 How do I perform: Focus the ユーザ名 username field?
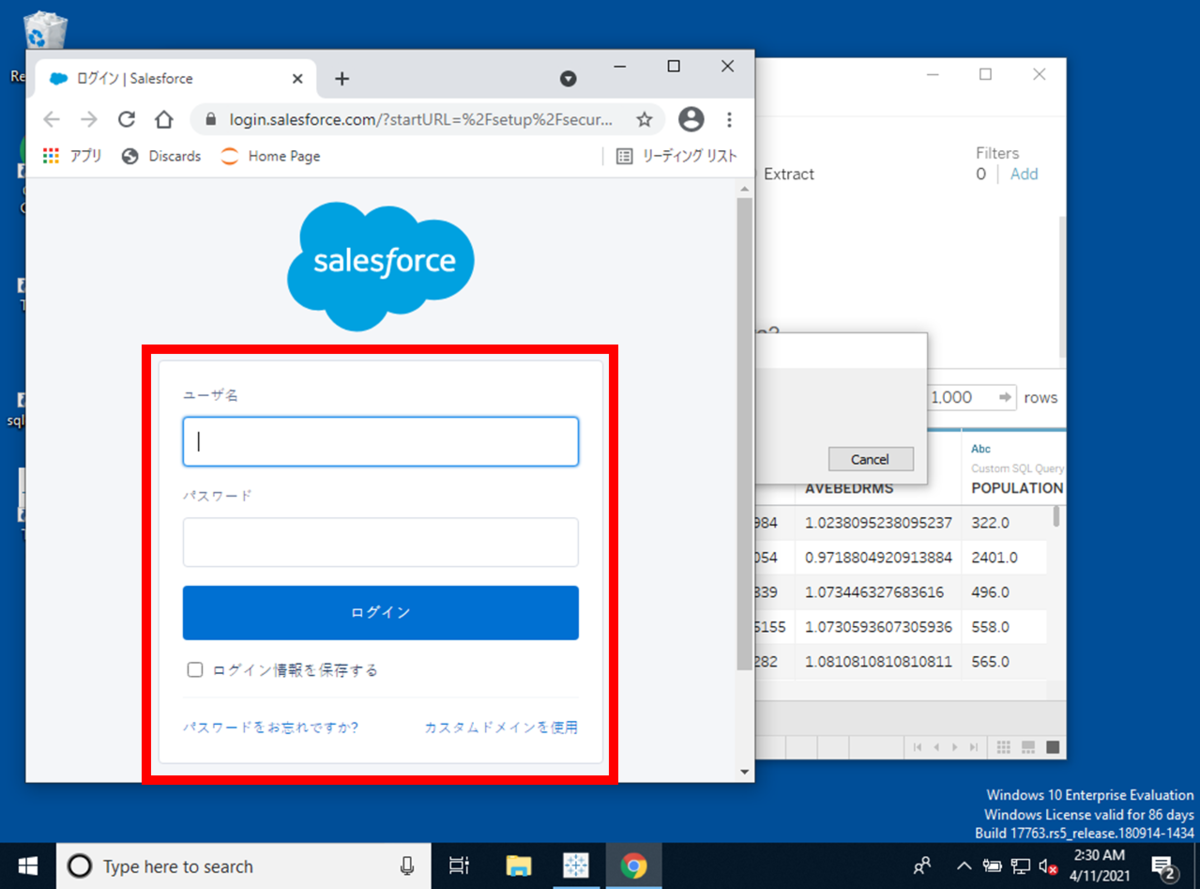point(380,442)
